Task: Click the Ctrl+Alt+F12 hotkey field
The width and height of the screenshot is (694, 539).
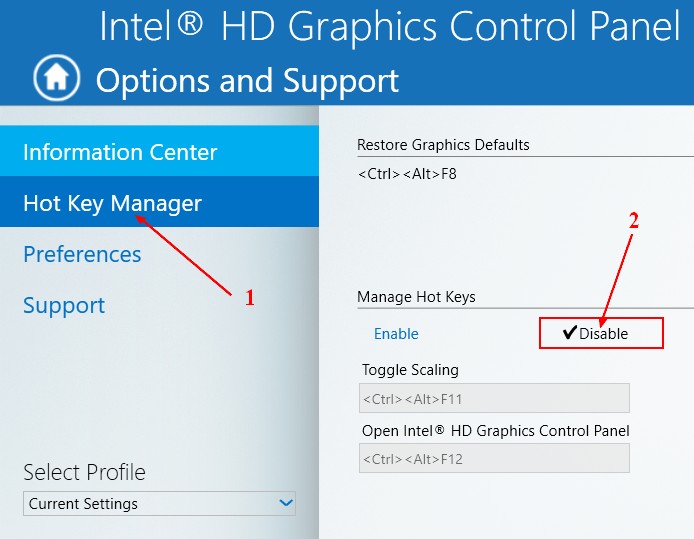Action: pos(494,459)
